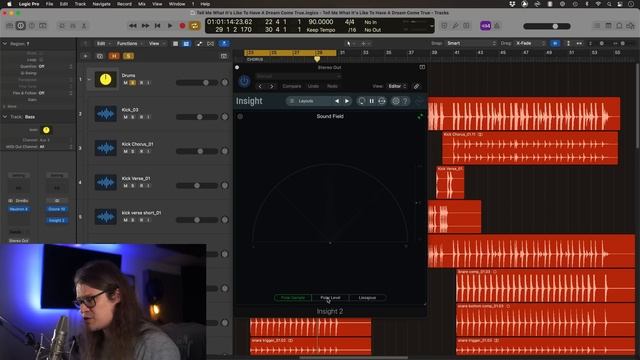Turn the Kick_03 pan knob
640x360 pixels.
click(x=224, y=117)
